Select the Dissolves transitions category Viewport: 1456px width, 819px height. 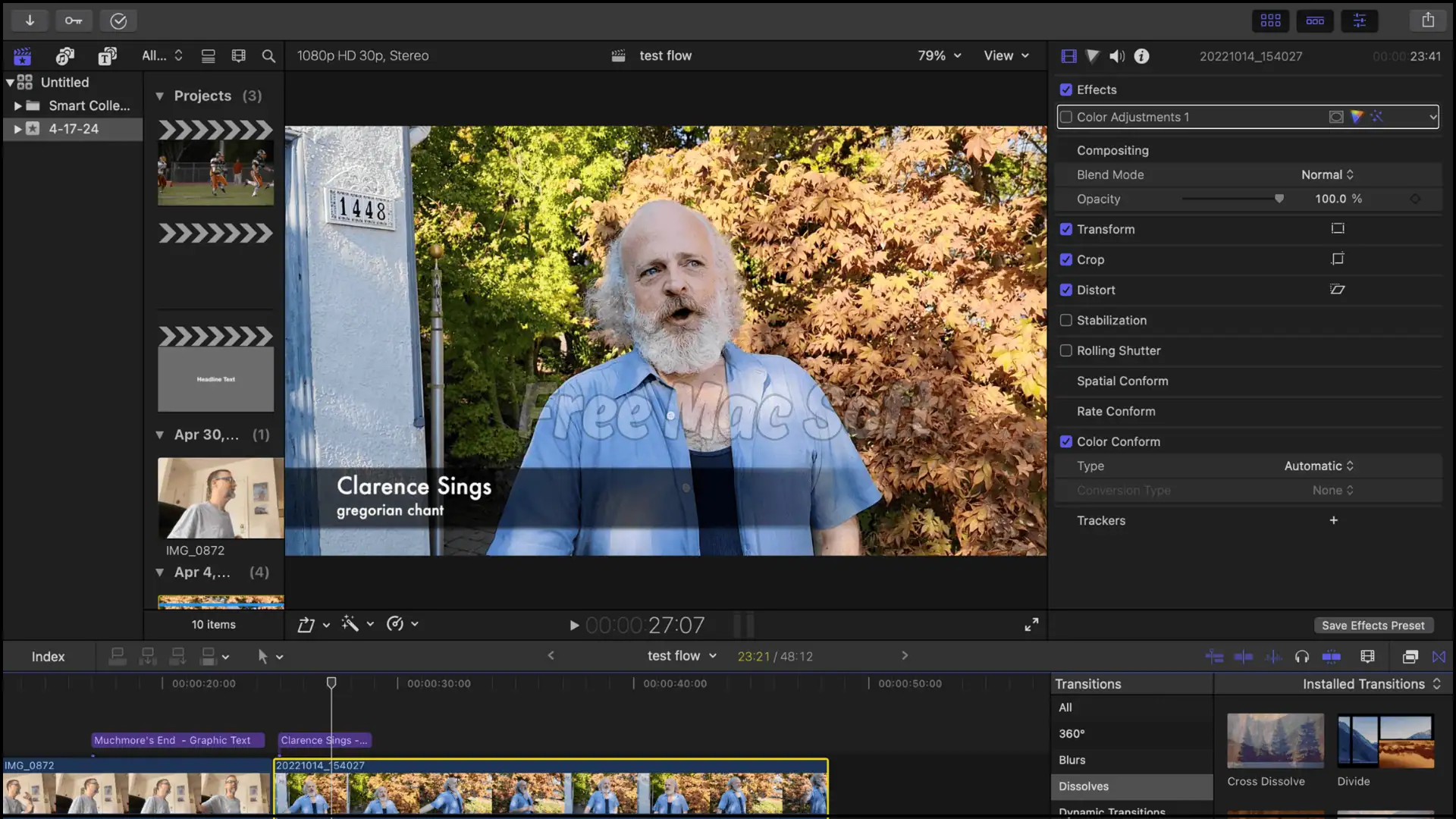point(1083,786)
